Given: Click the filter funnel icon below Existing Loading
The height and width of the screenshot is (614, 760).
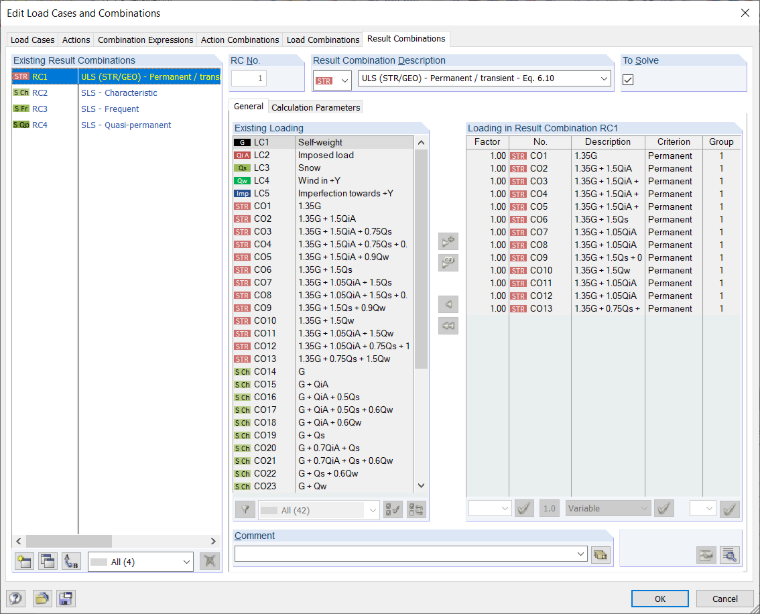Looking at the screenshot, I should tap(245, 510).
